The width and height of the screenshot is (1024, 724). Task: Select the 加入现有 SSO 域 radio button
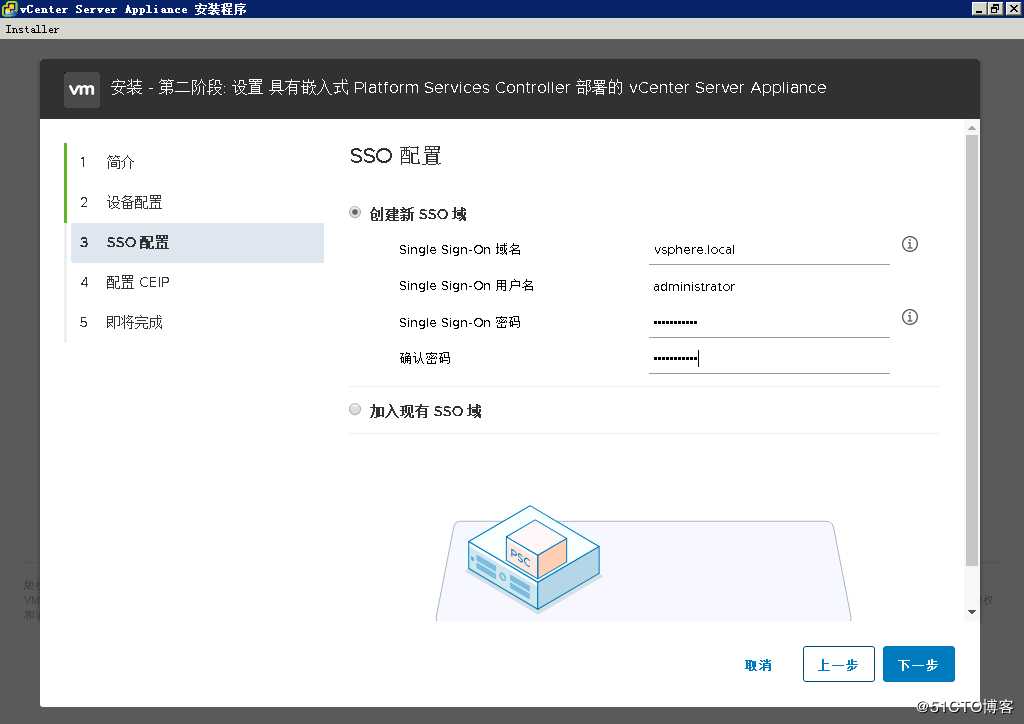355,409
